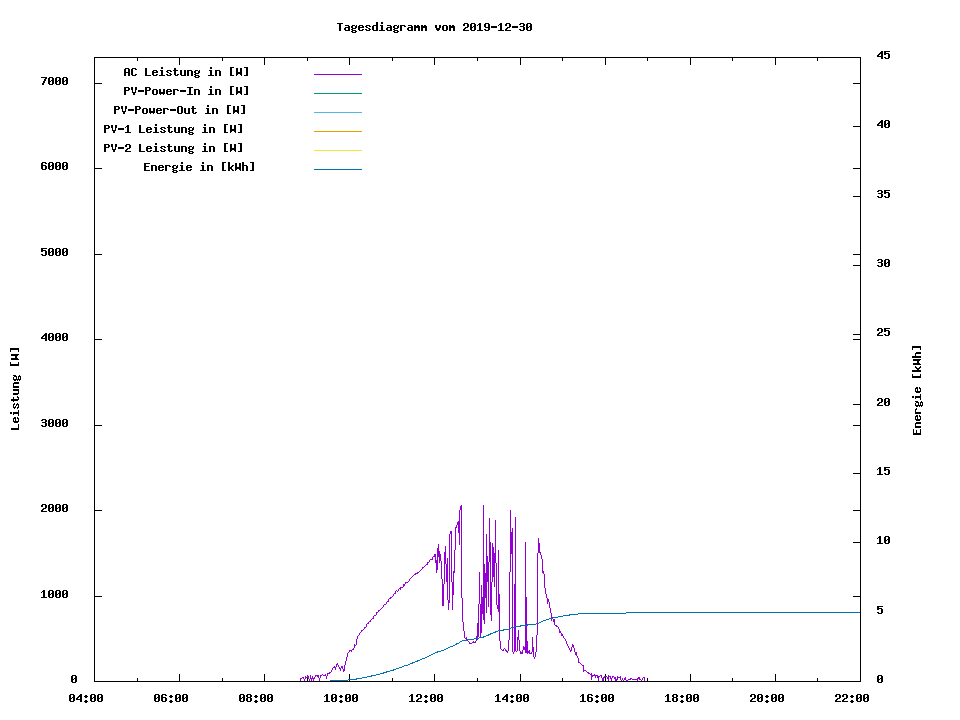Select the "PV-1 Leistung in [W]" legend label

(x=173, y=129)
